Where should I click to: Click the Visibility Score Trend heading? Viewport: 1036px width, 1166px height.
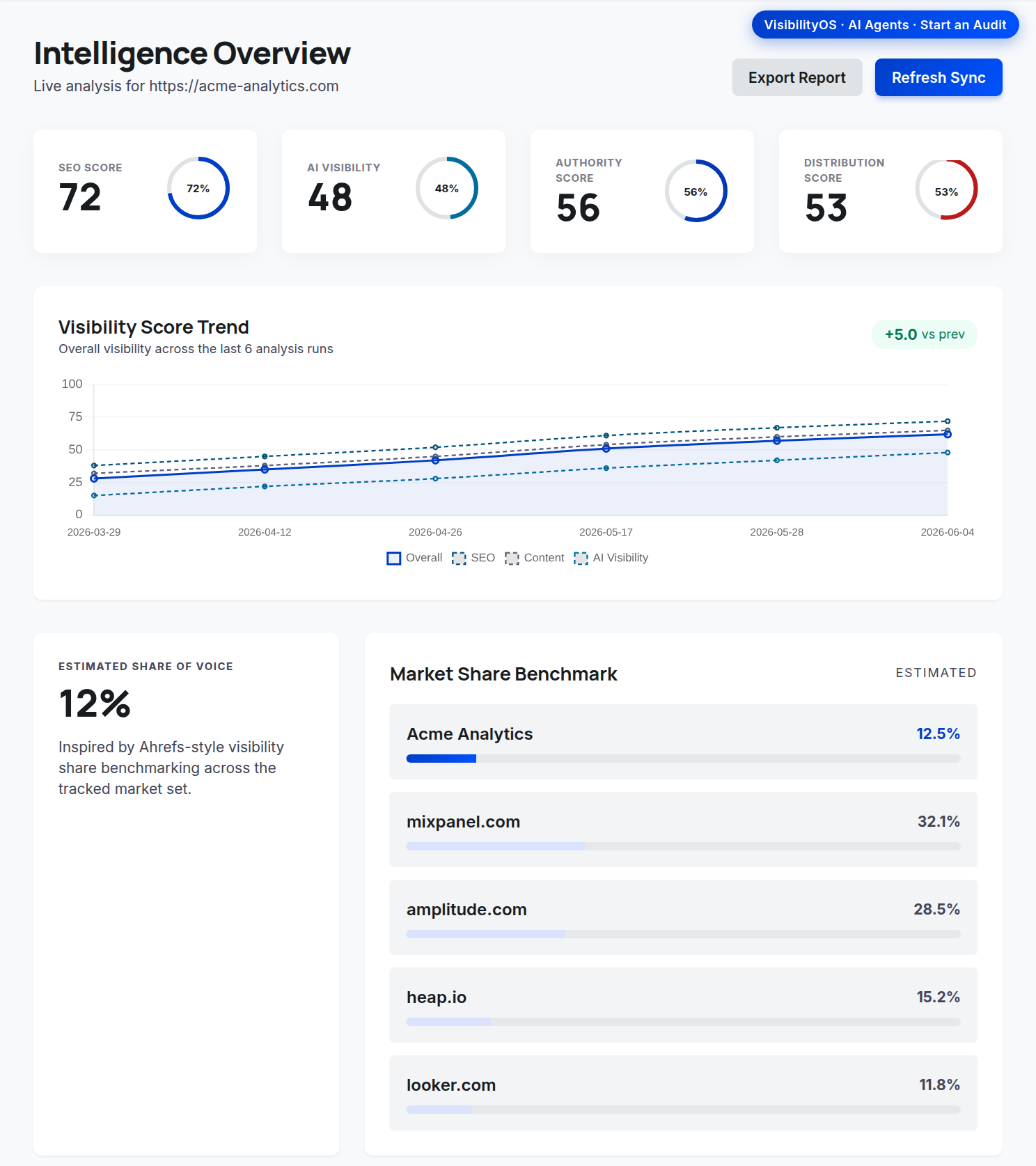154,327
